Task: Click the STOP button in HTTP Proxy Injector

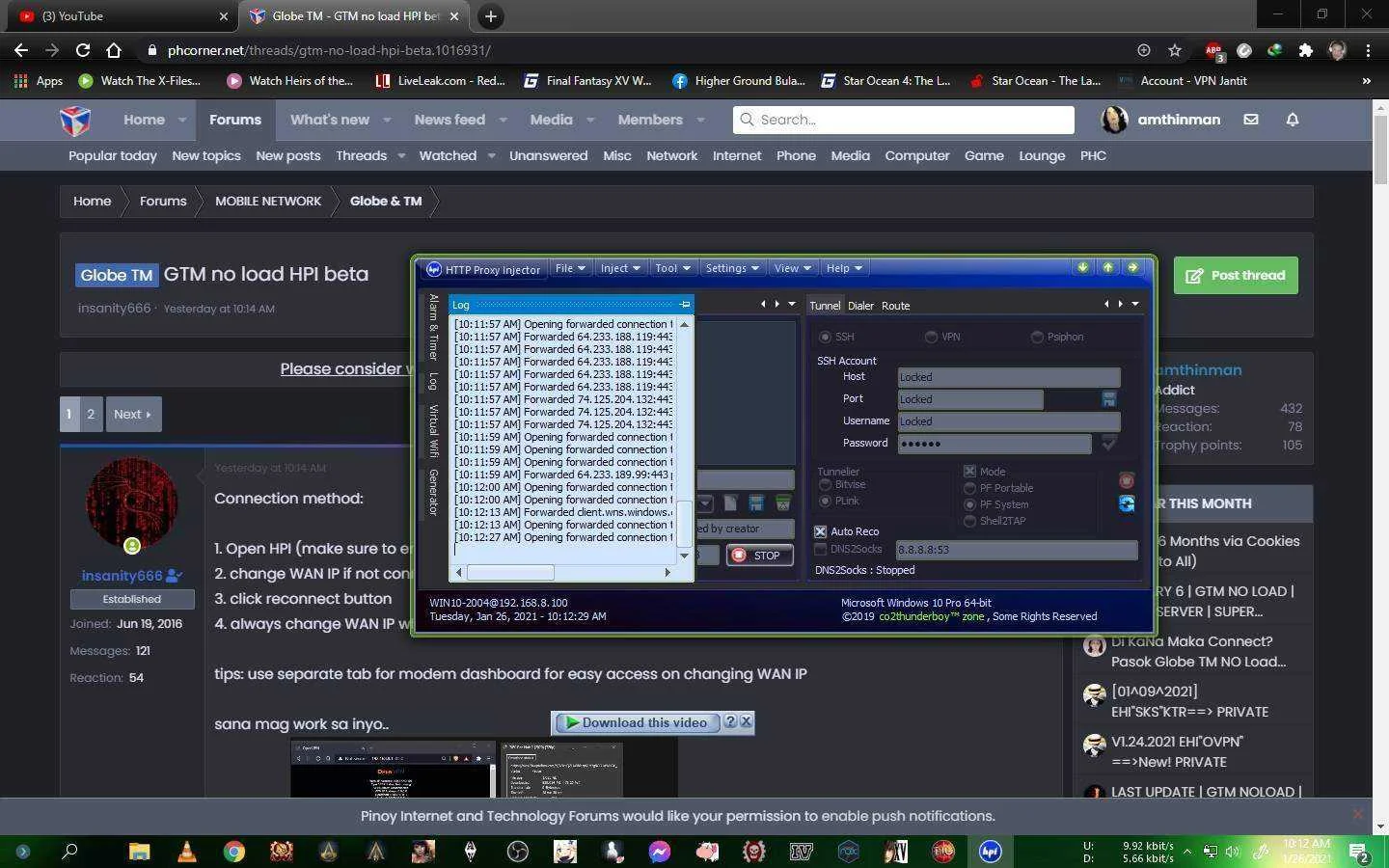Action: [x=760, y=556]
